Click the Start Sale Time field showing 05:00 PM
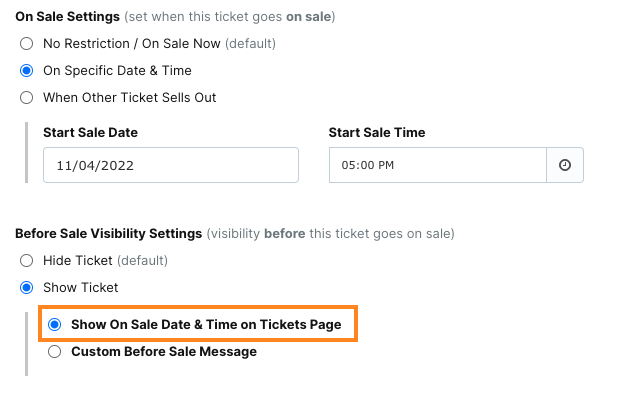Viewport: 621px width, 393px height. coord(438,165)
